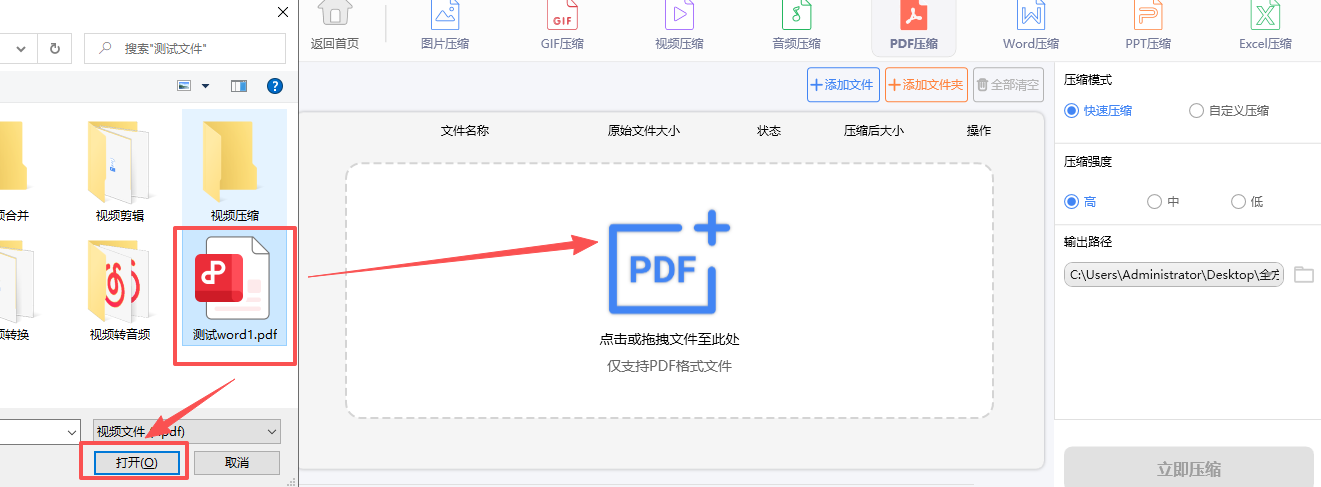The width and height of the screenshot is (1321, 487).
Task: Click the 文件名称 column header
Action: [x=465, y=131]
